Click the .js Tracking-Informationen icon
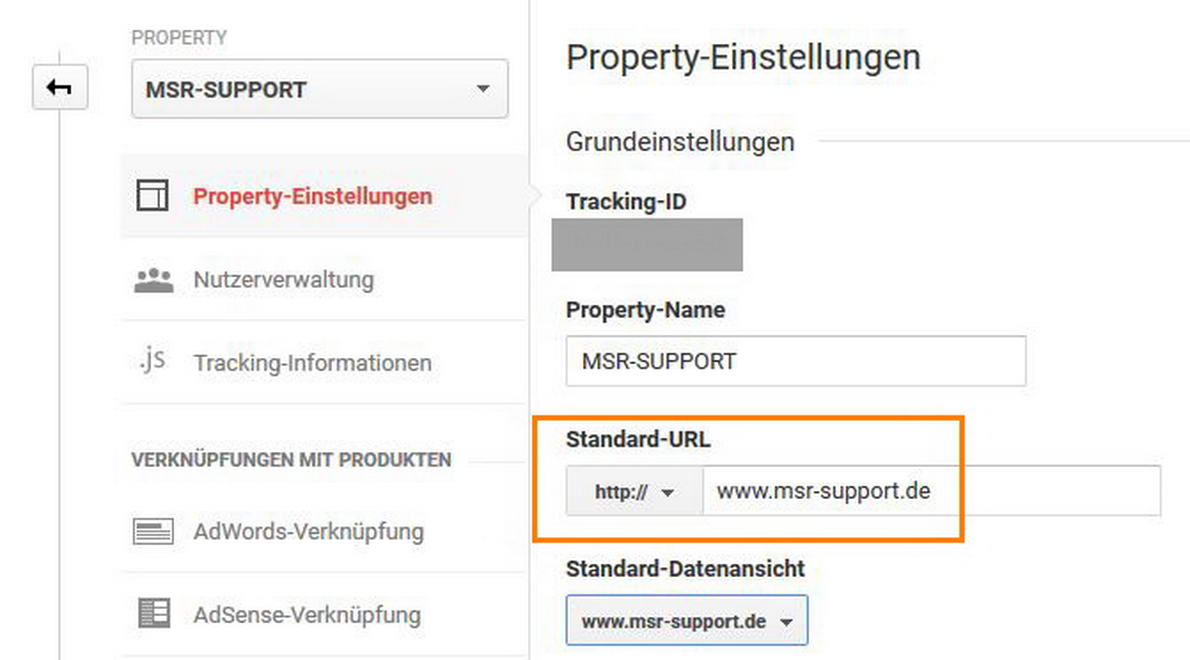 (x=152, y=362)
